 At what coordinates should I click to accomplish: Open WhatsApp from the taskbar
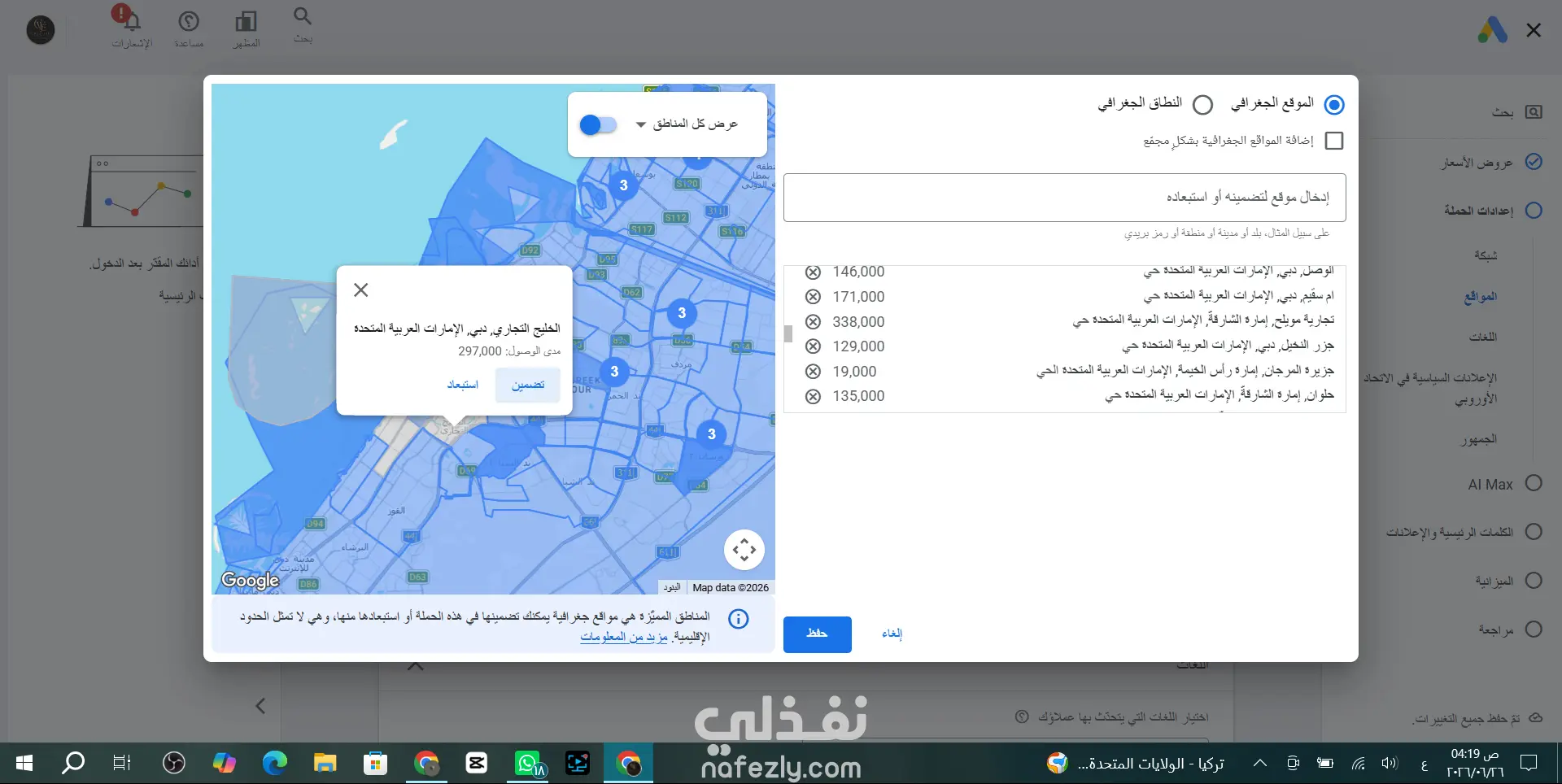click(528, 763)
